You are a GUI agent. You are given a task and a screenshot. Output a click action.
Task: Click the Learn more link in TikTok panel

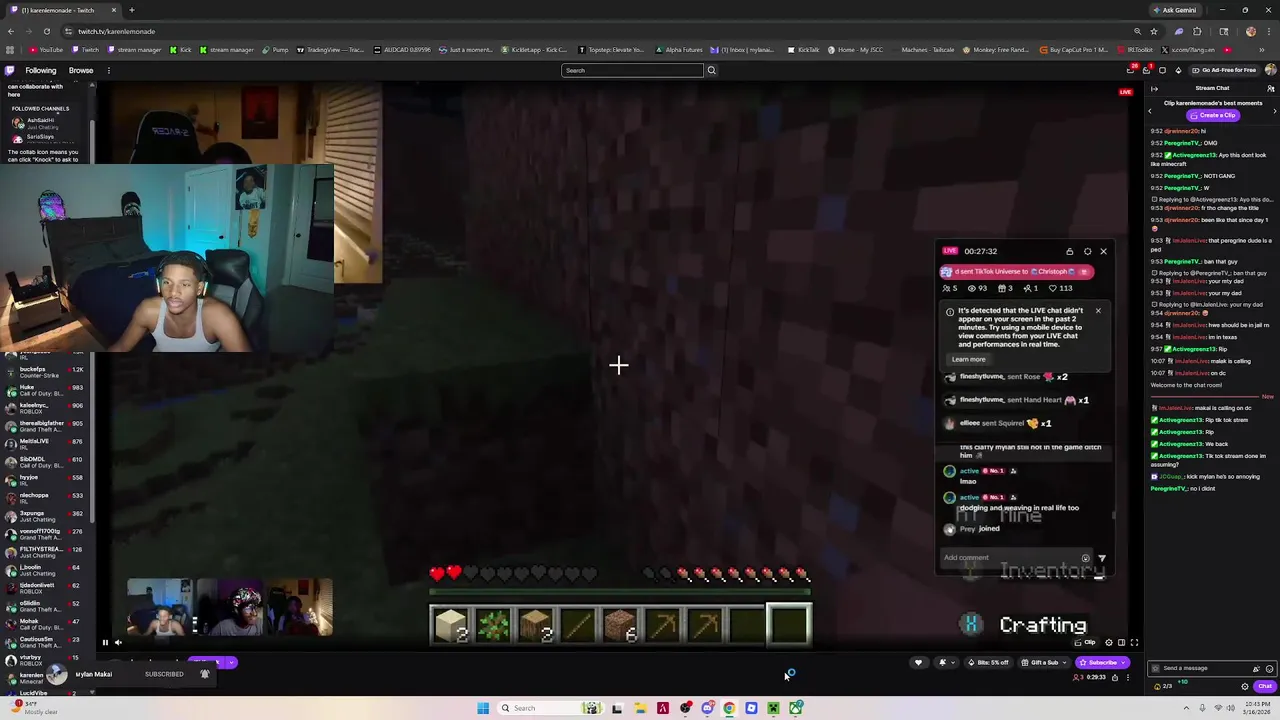point(968,359)
